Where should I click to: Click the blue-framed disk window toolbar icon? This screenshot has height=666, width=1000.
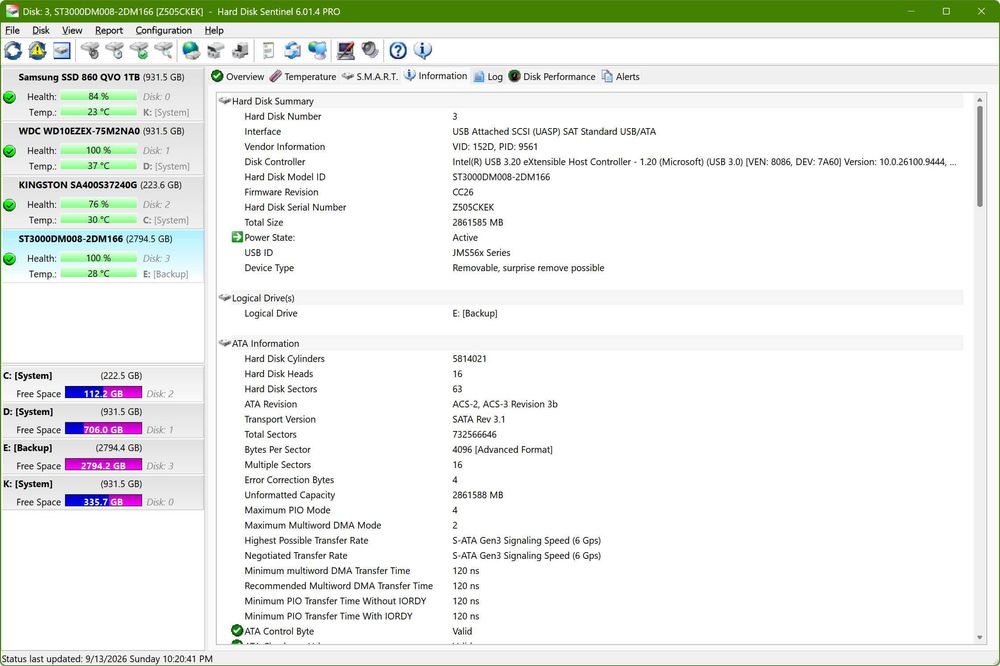(x=62, y=50)
